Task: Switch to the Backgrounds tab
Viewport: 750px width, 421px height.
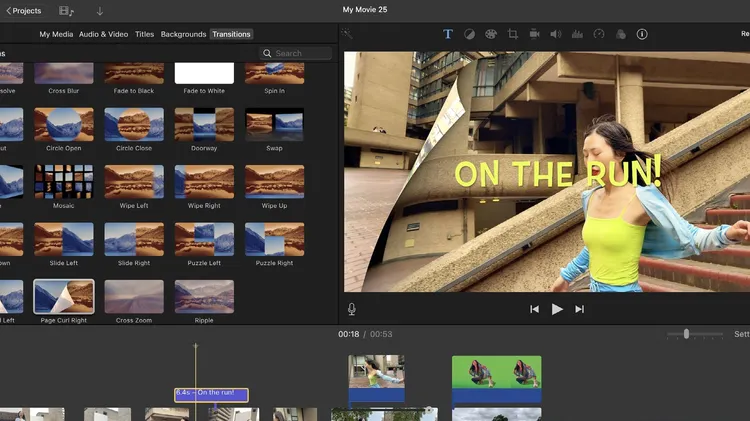Action: click(183, 34)
